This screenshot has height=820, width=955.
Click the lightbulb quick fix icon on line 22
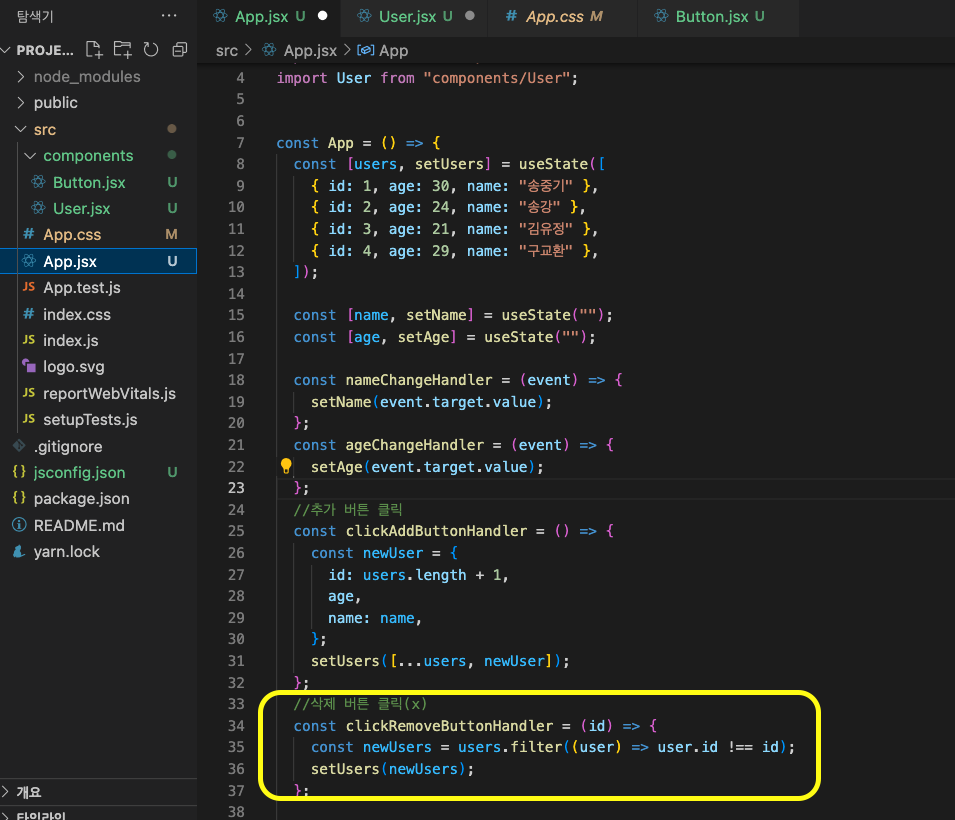[x=286, y=467]
